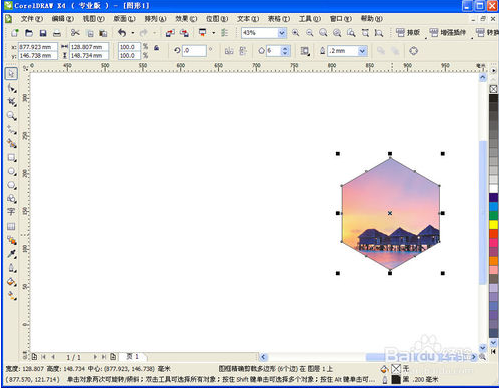Select the Crop tool in toolbox
Image resolution: width=499 pixels, height=390 pixels.
[x=12, y=102]
